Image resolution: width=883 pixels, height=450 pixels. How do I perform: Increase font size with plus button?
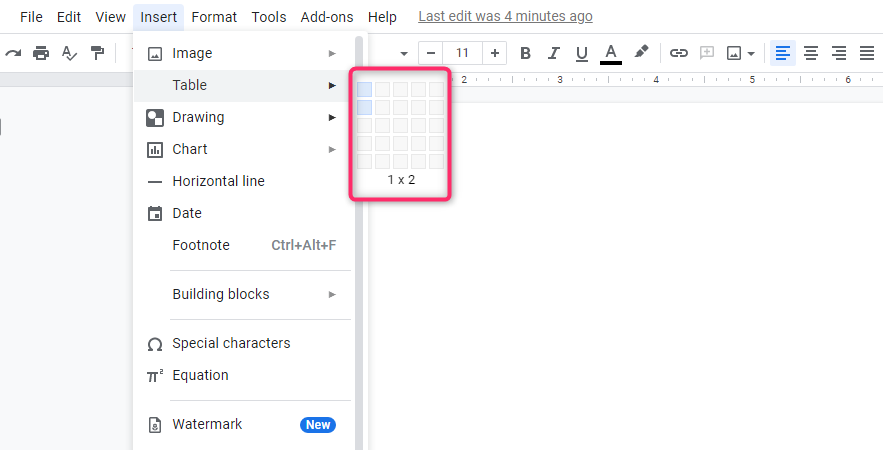pos(494,54)
